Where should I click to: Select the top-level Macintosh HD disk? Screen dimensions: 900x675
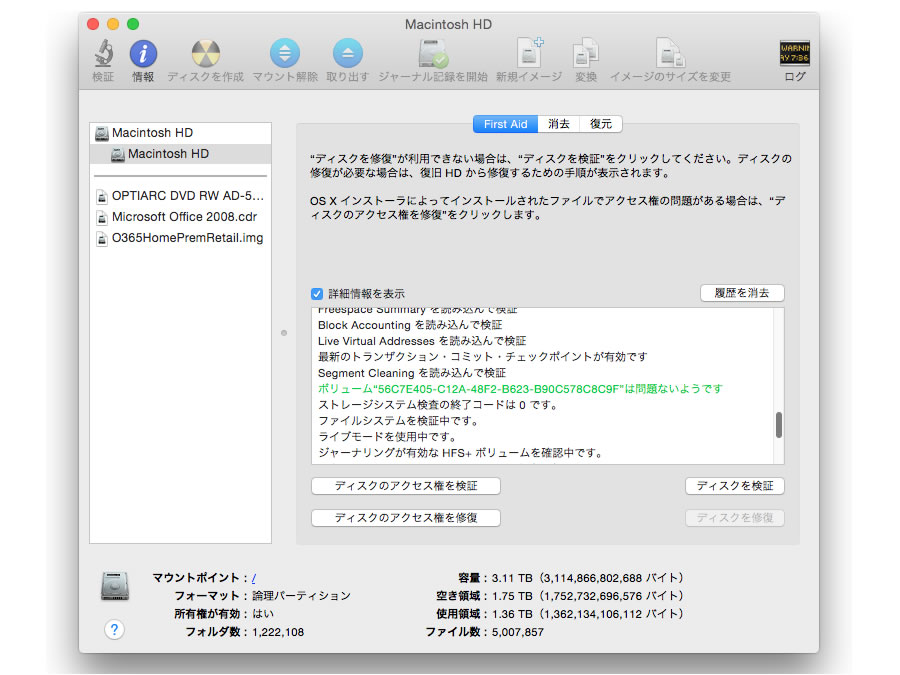click(x=181, y=133)
